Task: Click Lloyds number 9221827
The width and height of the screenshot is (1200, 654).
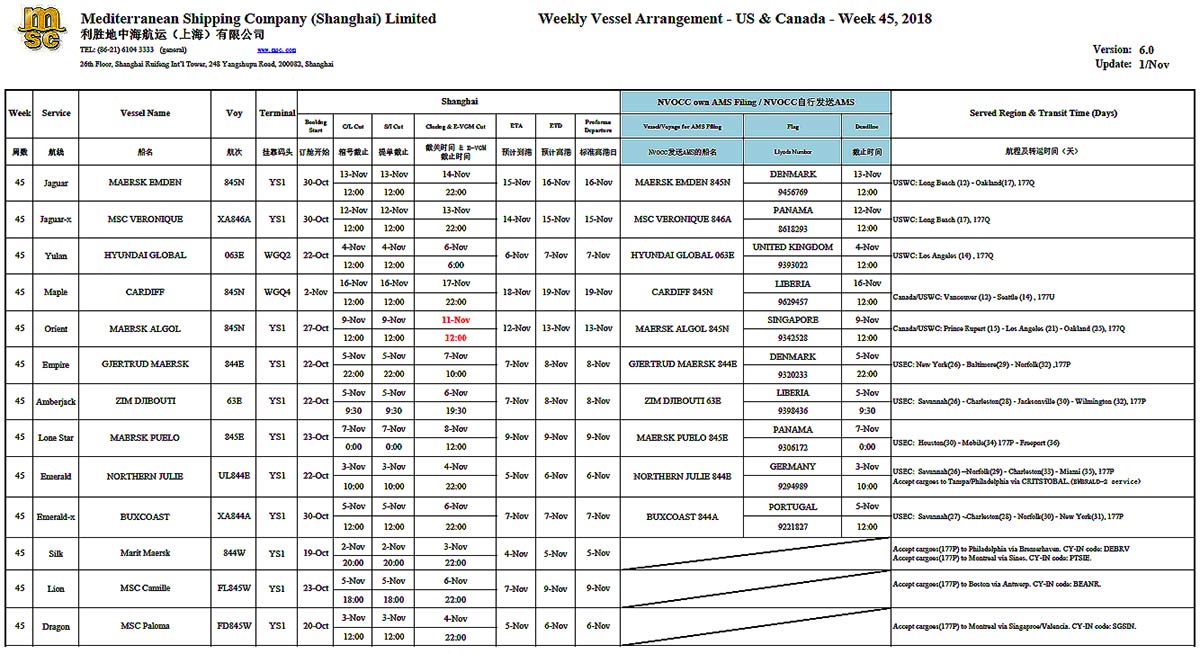Action: click(x=793, y=526)
